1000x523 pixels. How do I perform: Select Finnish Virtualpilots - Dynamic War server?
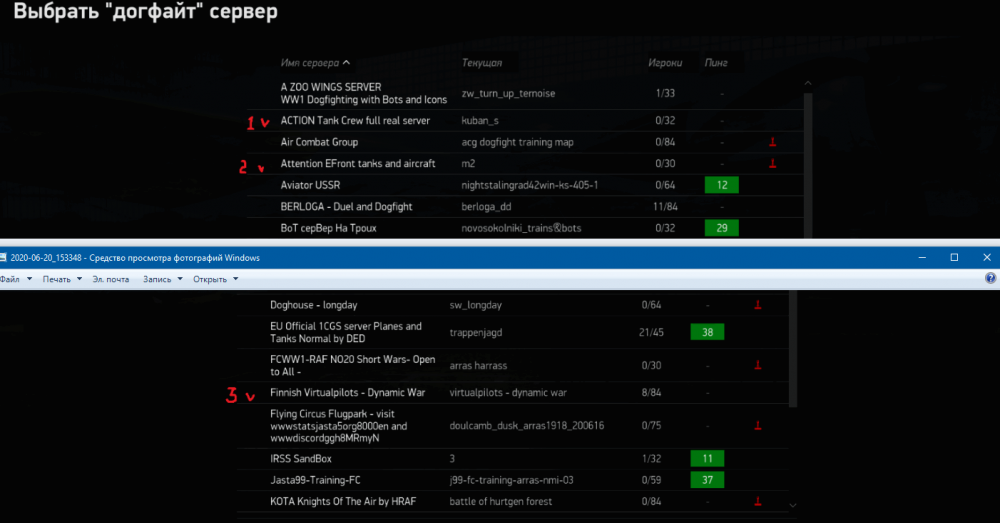point(513,393)
